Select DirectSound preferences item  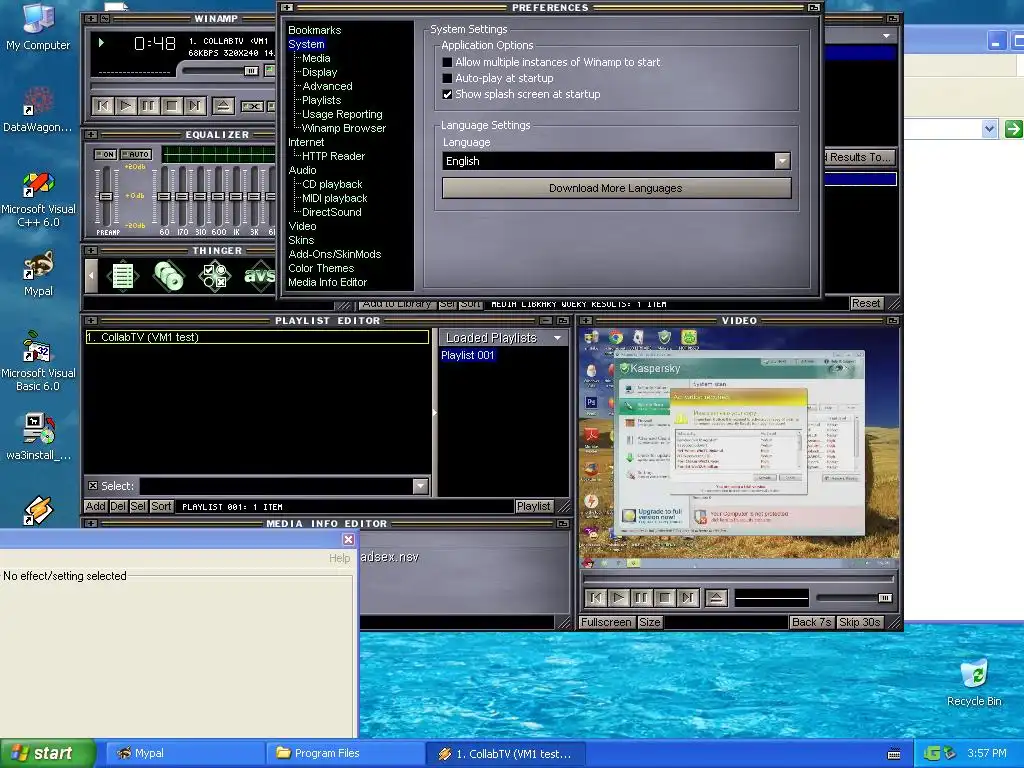point(331,212)
